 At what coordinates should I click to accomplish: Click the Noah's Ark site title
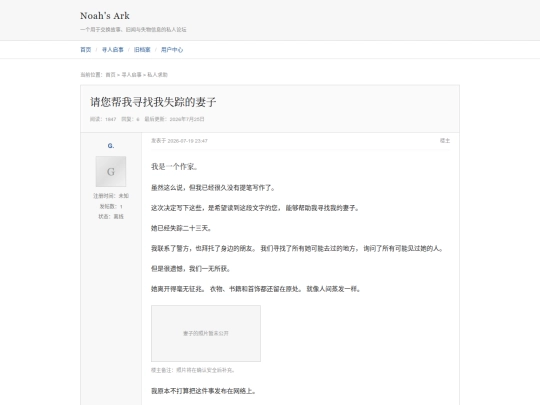click(x=105, y=15)
